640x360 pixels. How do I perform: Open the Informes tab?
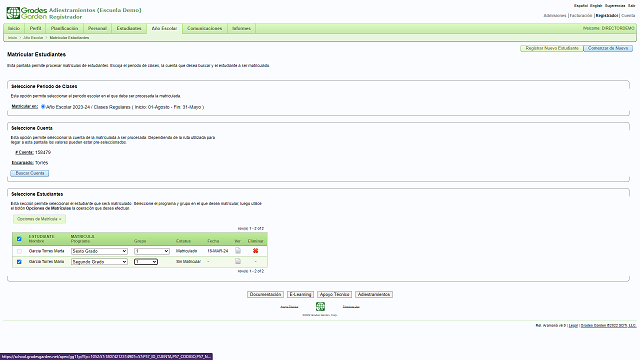pyautogui.click(x=241, y=29)
